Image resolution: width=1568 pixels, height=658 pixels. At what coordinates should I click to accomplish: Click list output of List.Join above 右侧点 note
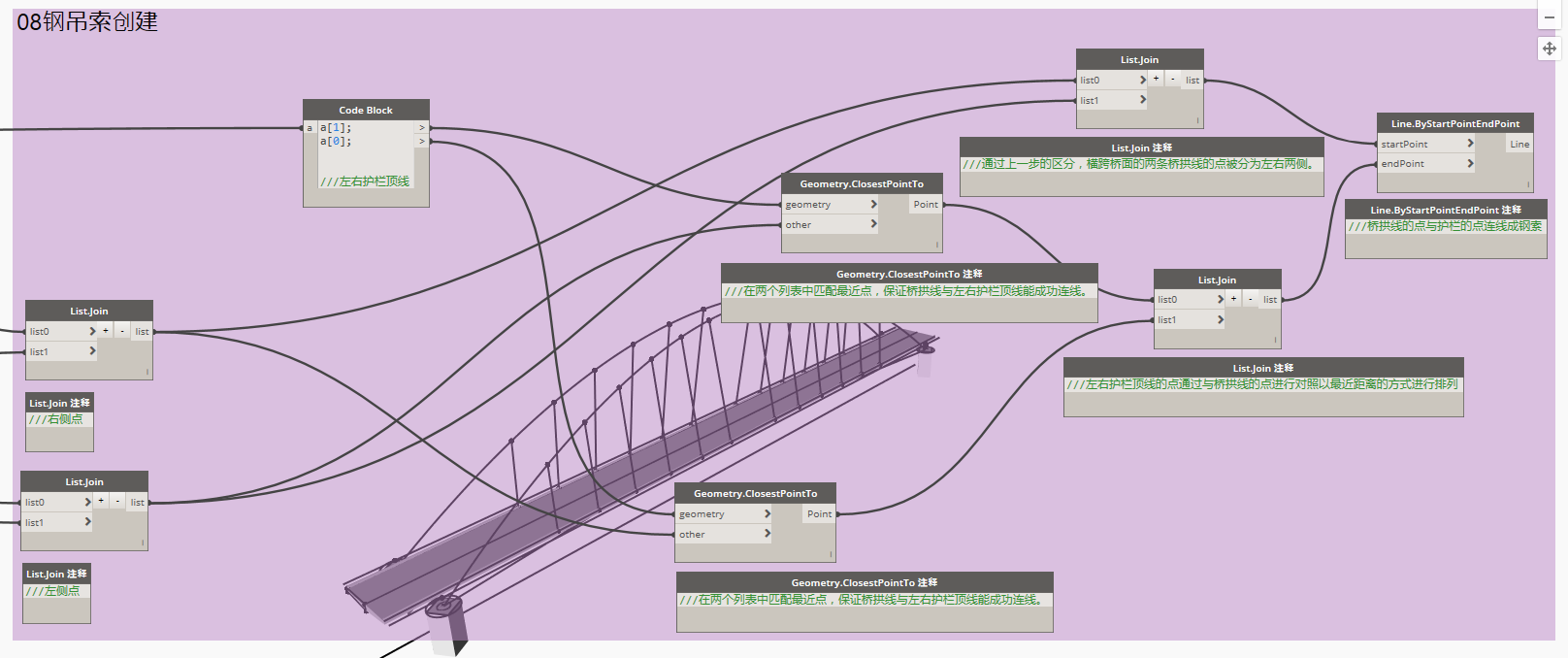[142, 332]
